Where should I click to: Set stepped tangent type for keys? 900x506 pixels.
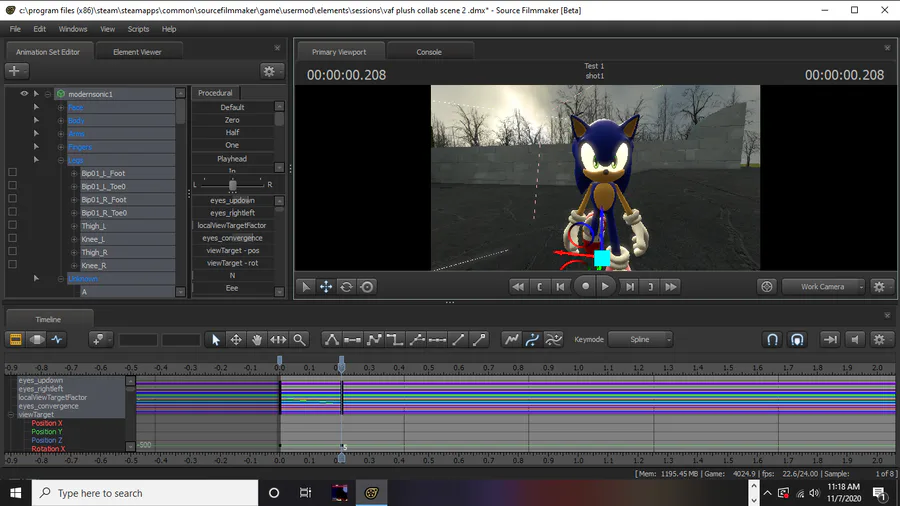pos(394,340)
